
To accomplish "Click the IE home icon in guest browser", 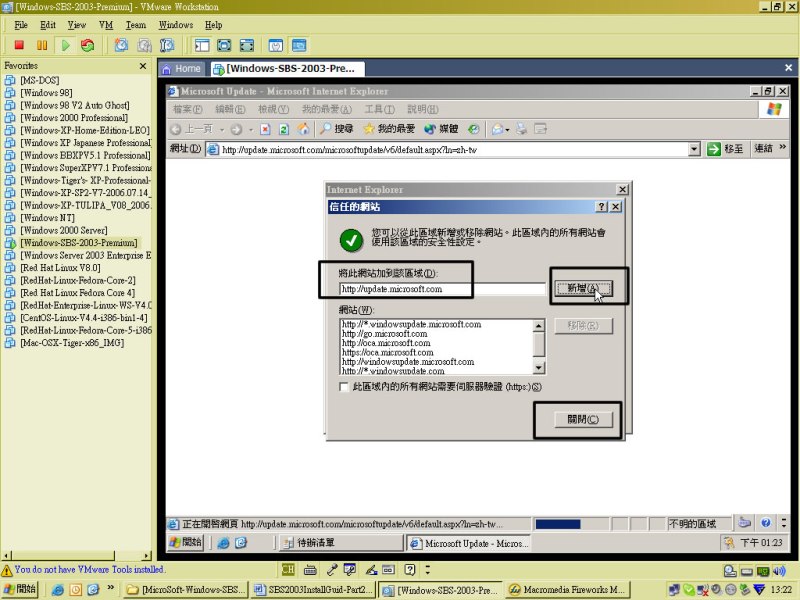I will tap(303, 129).
